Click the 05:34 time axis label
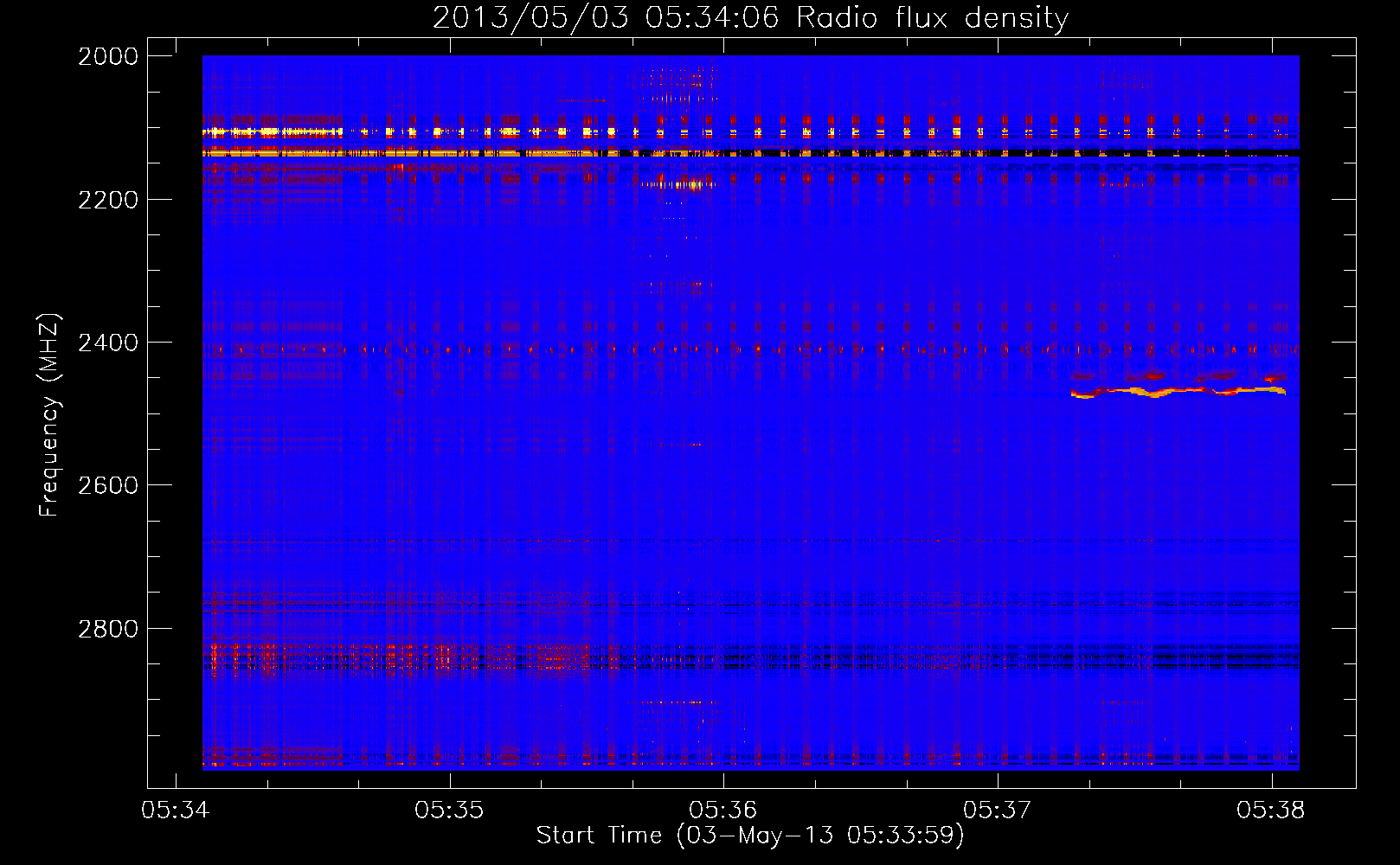 176,811
